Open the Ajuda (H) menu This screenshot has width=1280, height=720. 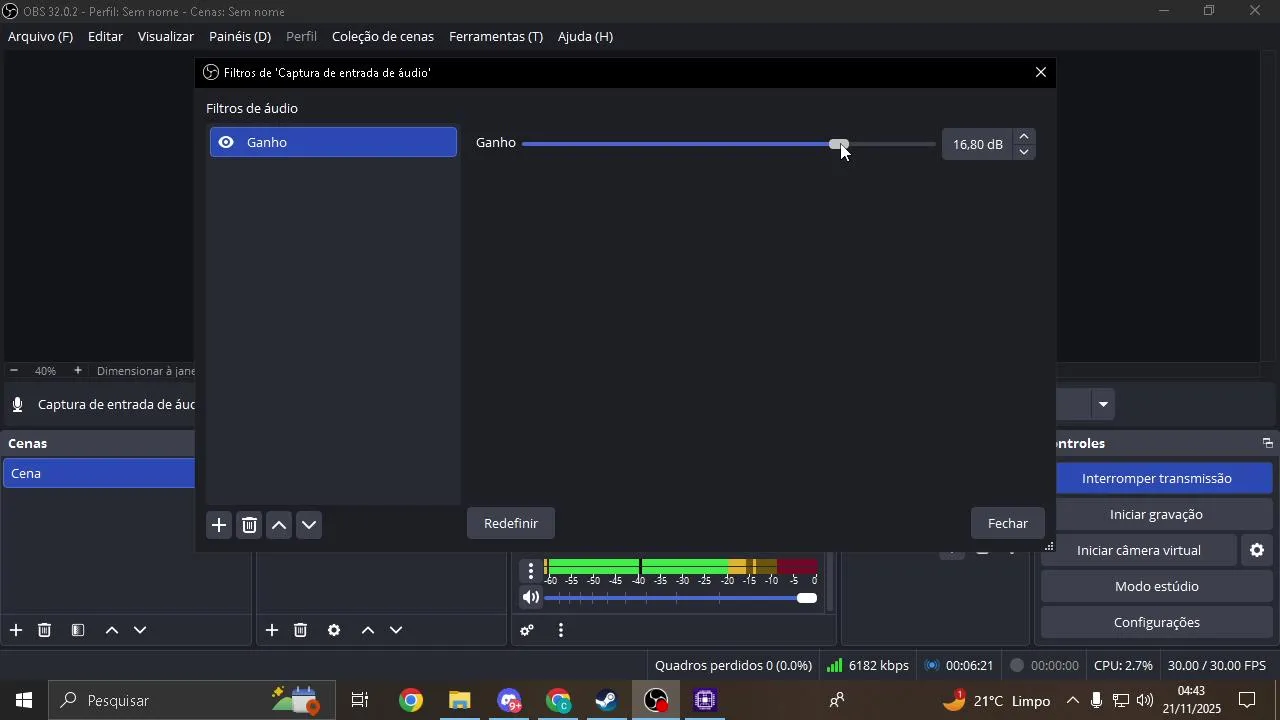[585, 36]
